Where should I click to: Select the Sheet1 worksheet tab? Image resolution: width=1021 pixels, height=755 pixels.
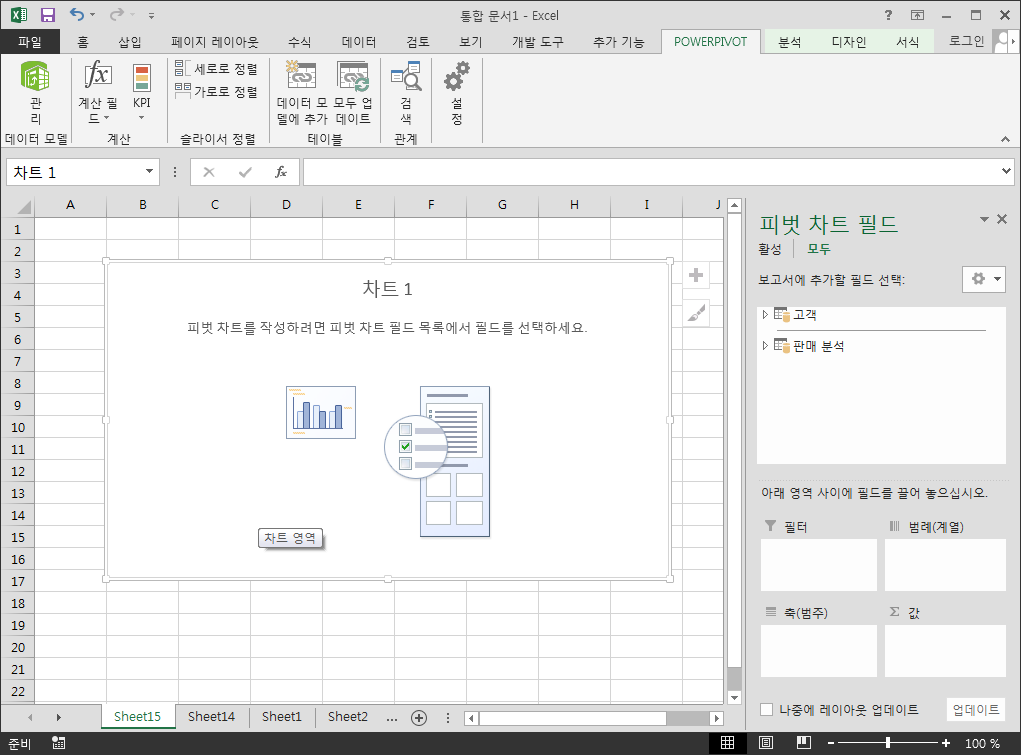click(281, 717)
